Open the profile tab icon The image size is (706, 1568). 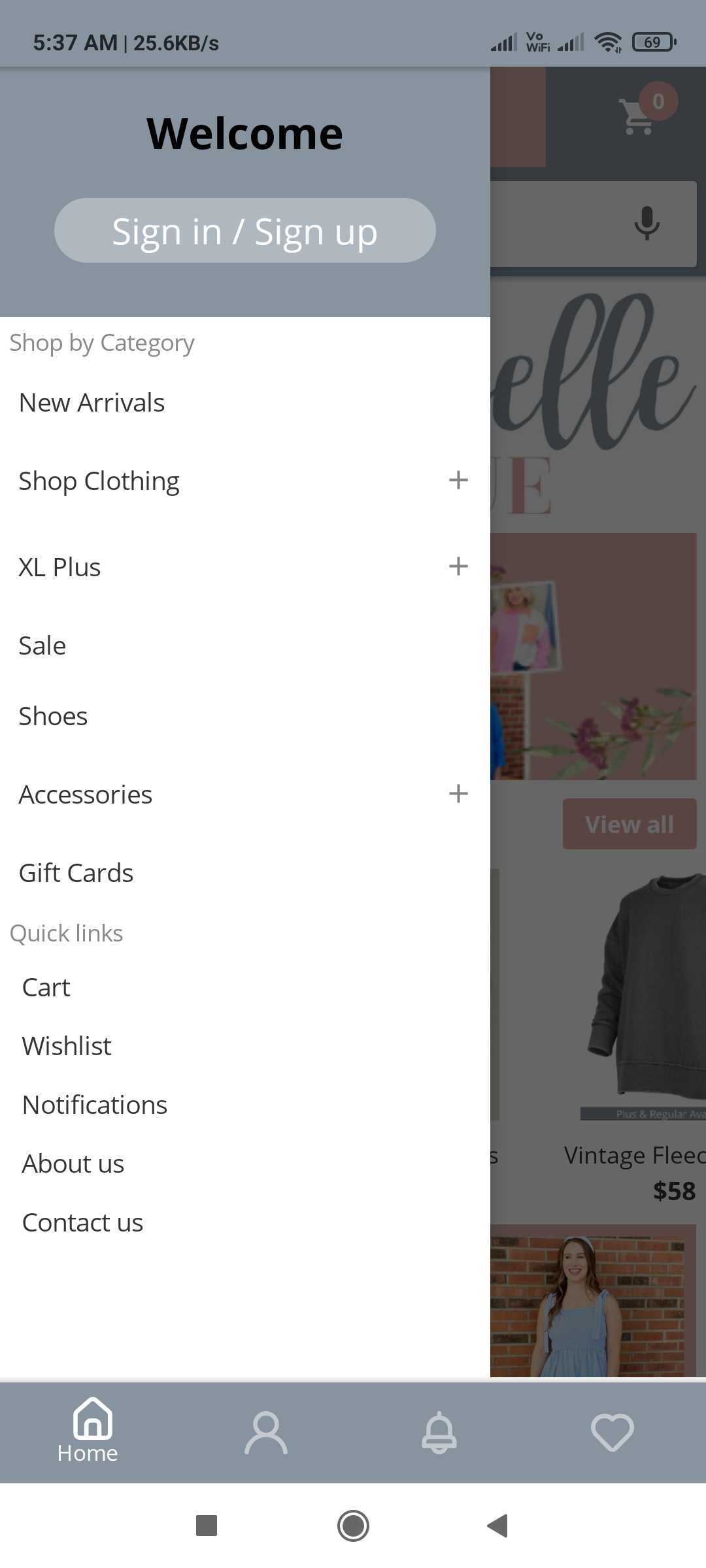pyautogui.click(x=266, y=1433)
